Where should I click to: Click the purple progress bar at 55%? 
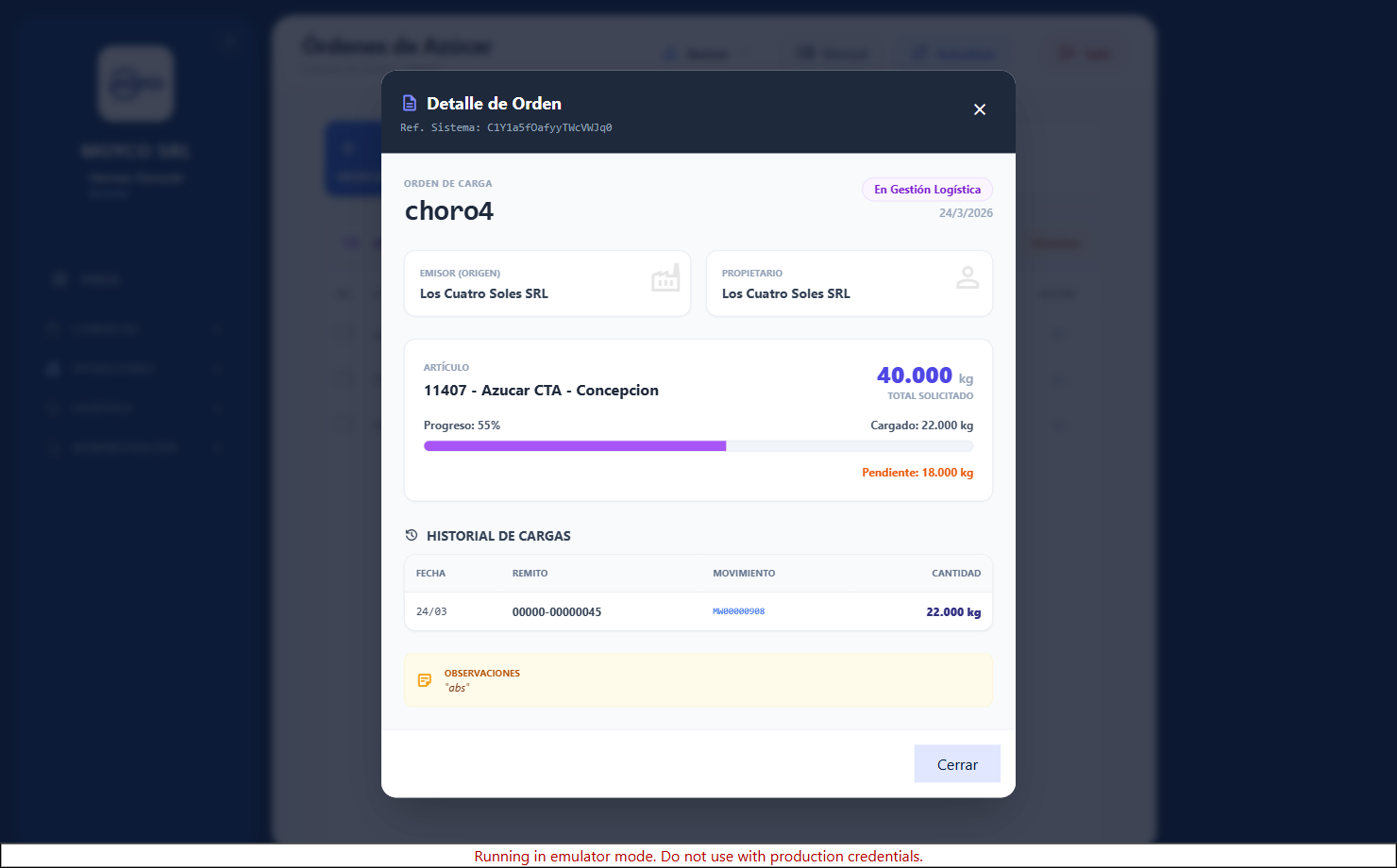click(x=575, y=446)
